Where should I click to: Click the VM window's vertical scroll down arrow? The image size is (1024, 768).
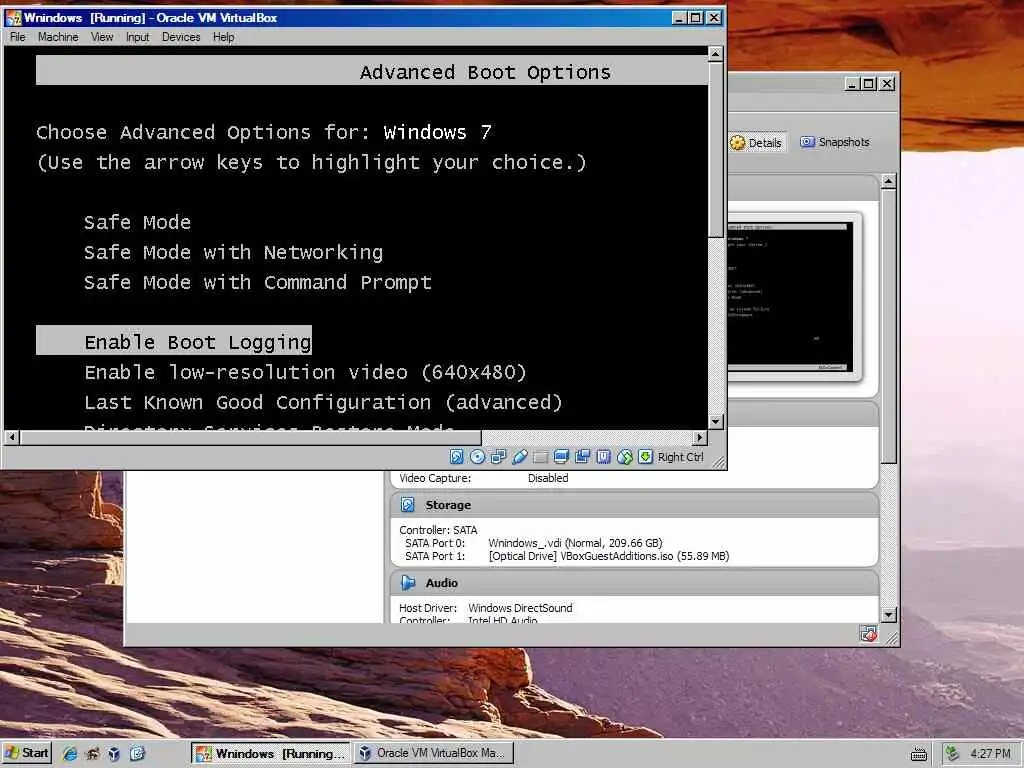point(716,422)
